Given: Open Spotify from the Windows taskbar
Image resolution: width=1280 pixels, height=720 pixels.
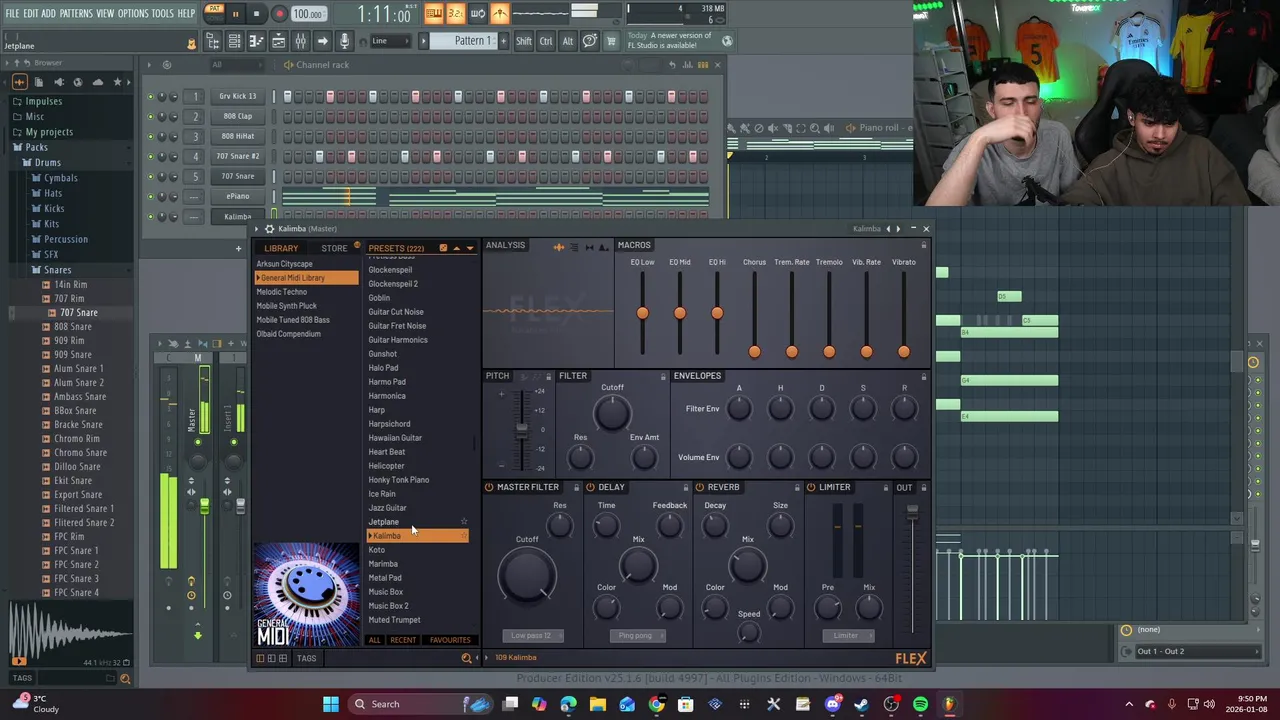Looking at the screenshot, I should 920,704.
